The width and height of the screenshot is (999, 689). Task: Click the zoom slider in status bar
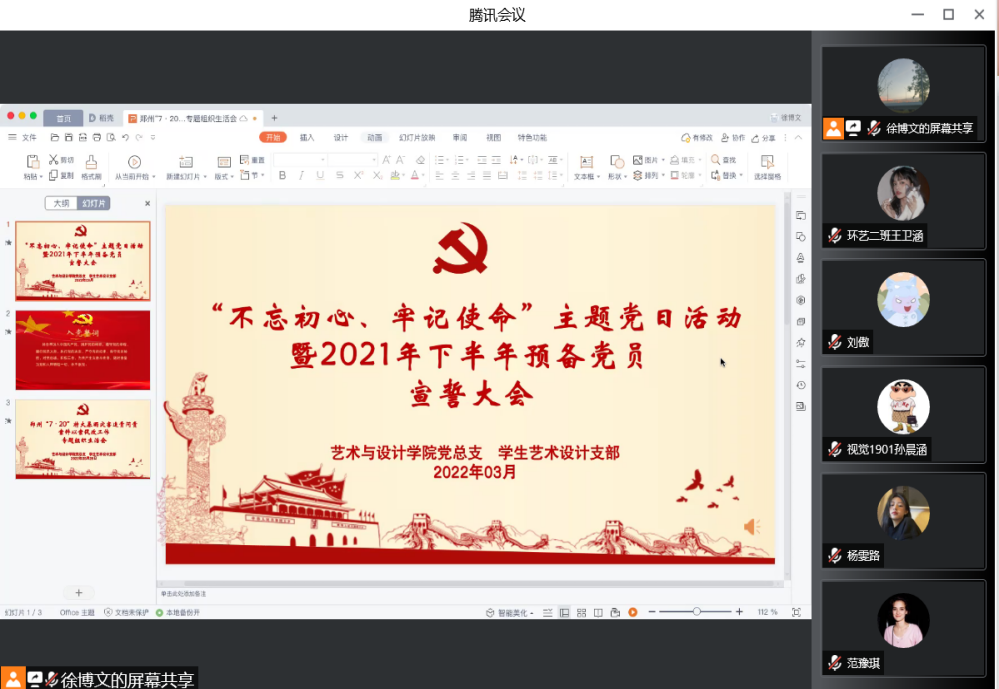(x=697, y=612)
